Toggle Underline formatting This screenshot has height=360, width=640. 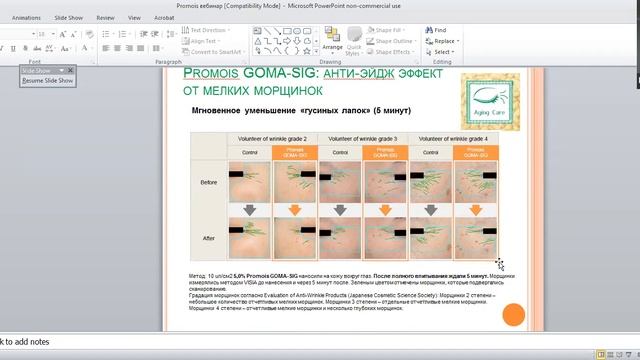pyautogui.click(x=13, y=49)
